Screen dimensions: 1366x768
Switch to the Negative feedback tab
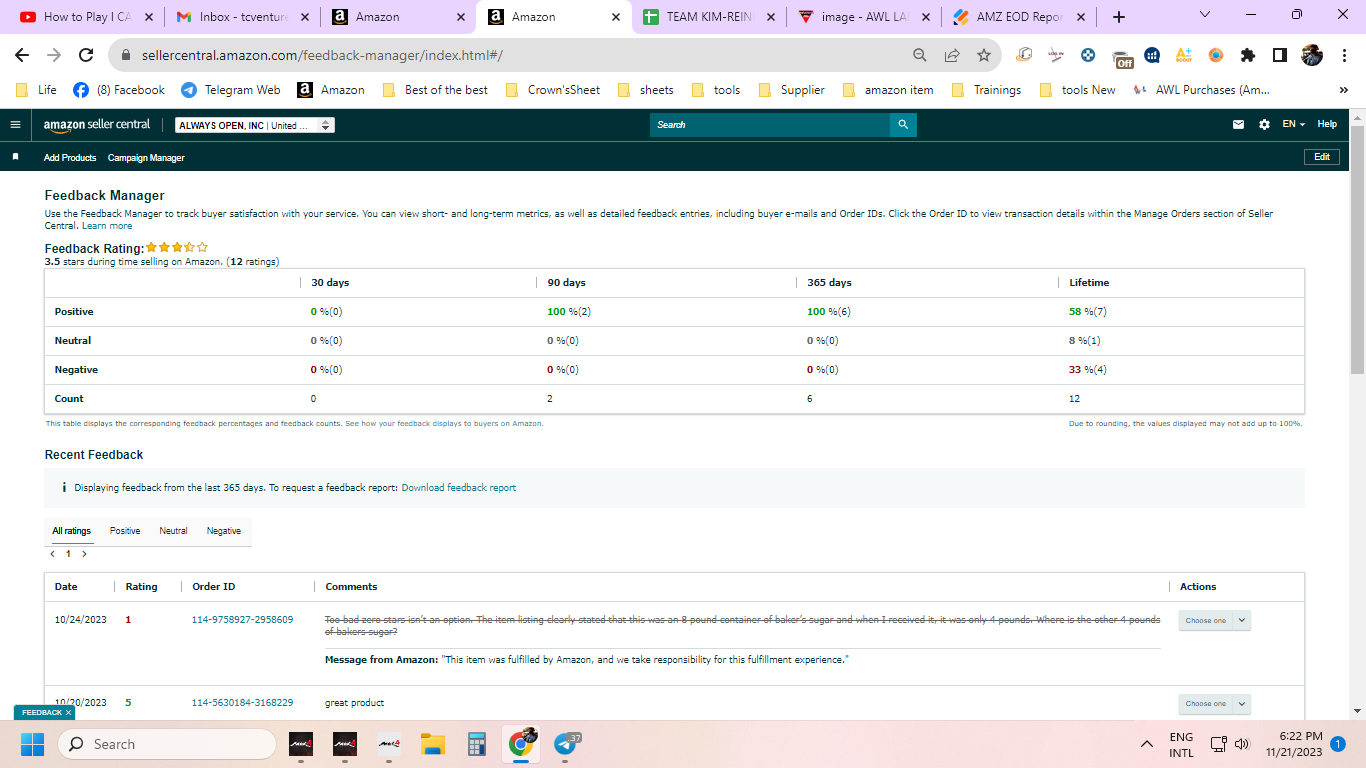point(224,531)
